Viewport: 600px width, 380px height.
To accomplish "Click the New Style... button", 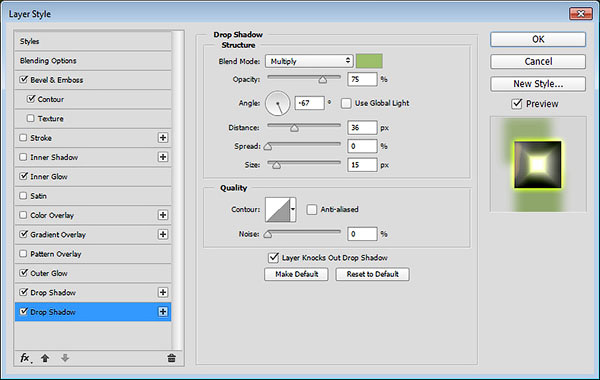I will (538, 84).
